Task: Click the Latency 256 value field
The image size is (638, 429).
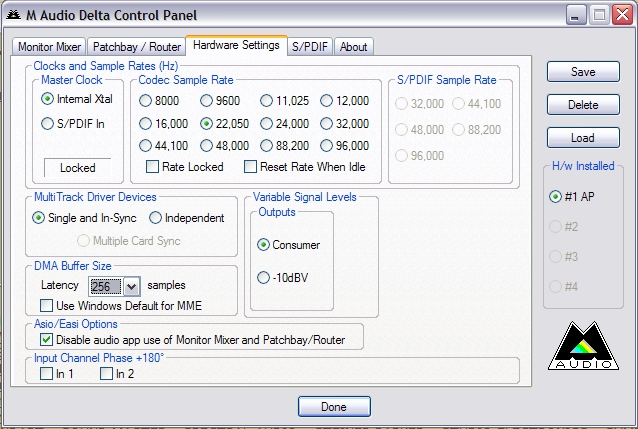Action: coord(106,287)
